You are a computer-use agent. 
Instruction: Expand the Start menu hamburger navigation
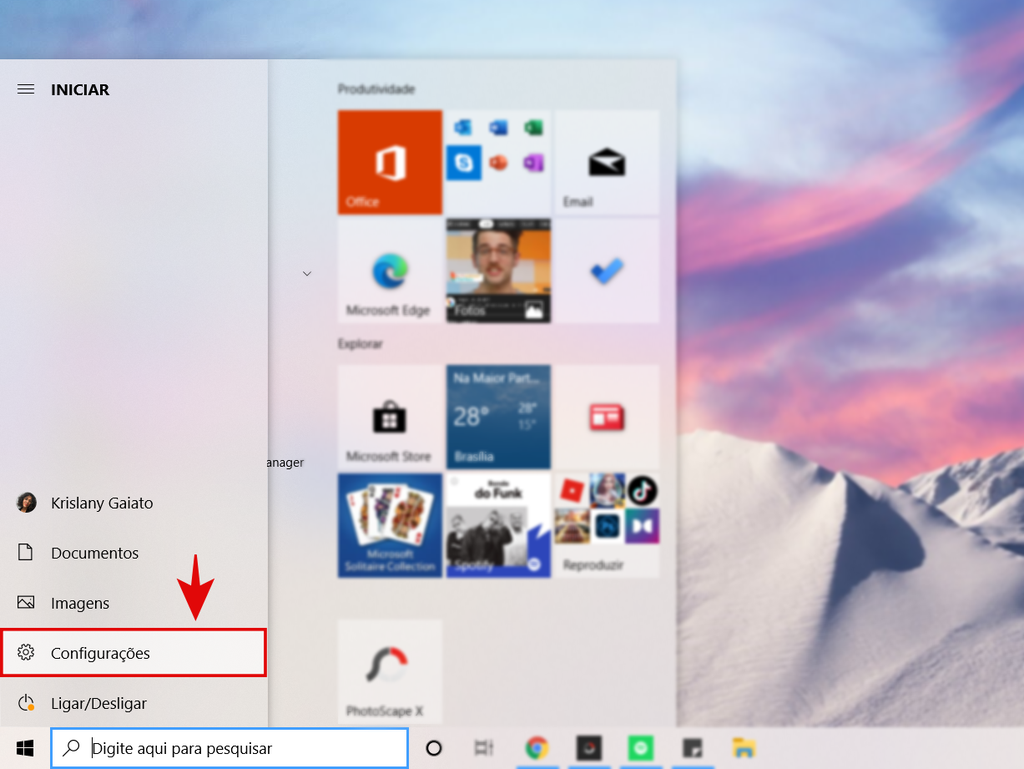26,89
